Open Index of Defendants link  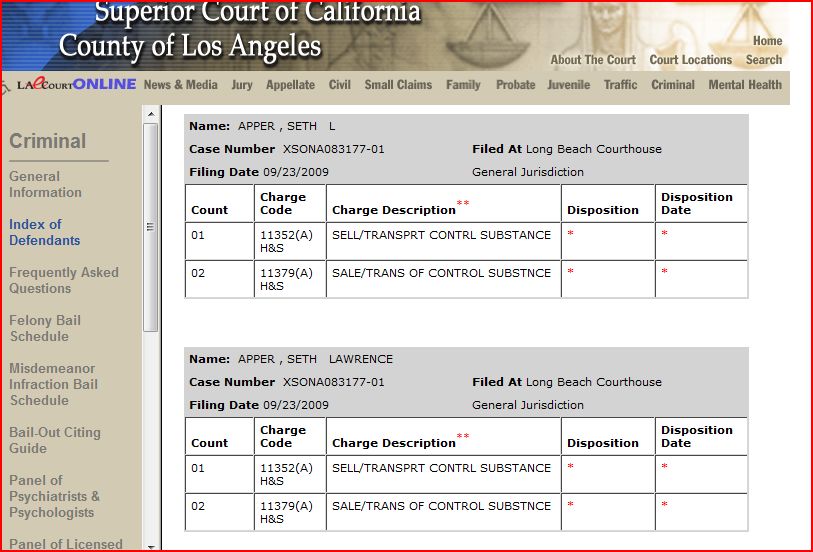point(45,232)
